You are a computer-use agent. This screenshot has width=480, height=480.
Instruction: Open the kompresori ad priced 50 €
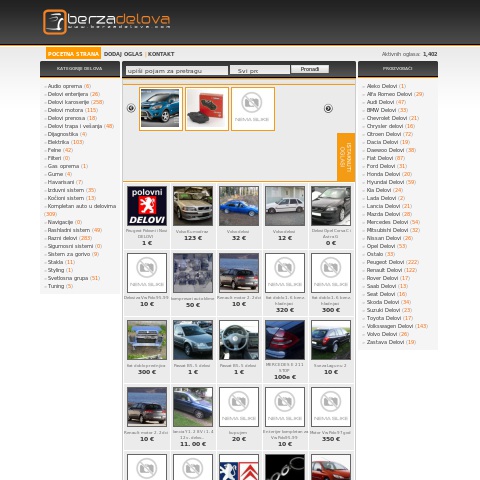[x=193, y=273]
